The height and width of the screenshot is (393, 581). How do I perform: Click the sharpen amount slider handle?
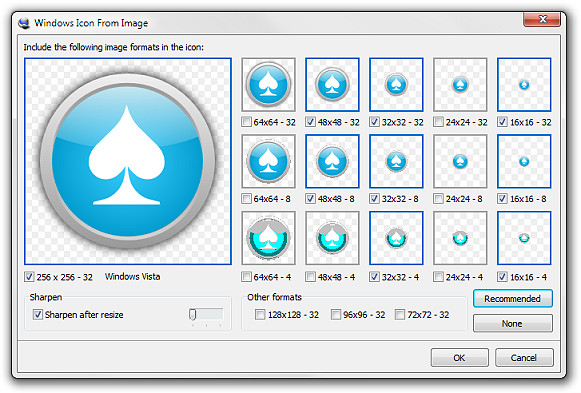click(192, 314)
